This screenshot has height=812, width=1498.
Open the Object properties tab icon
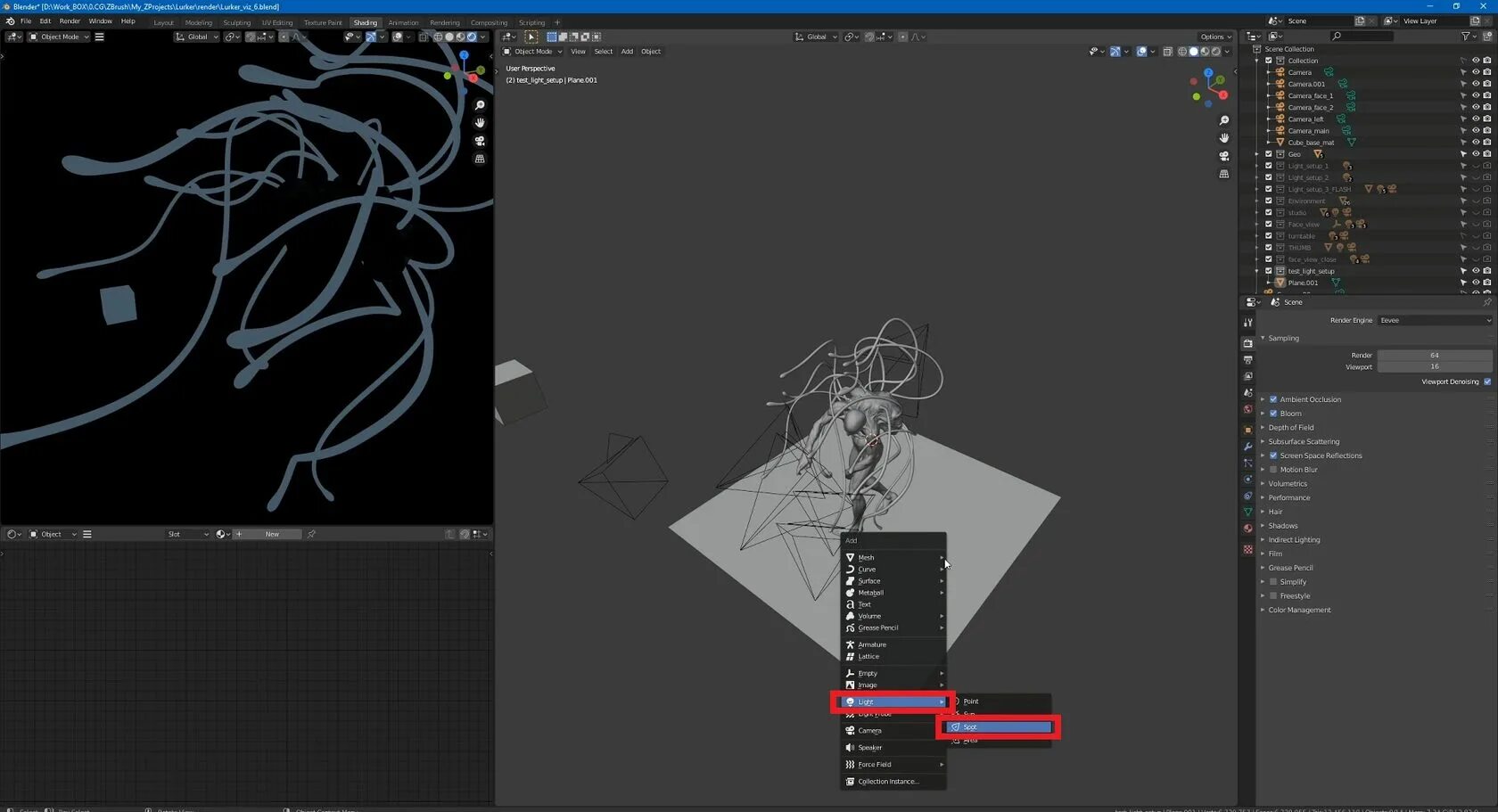(1248, 430)
